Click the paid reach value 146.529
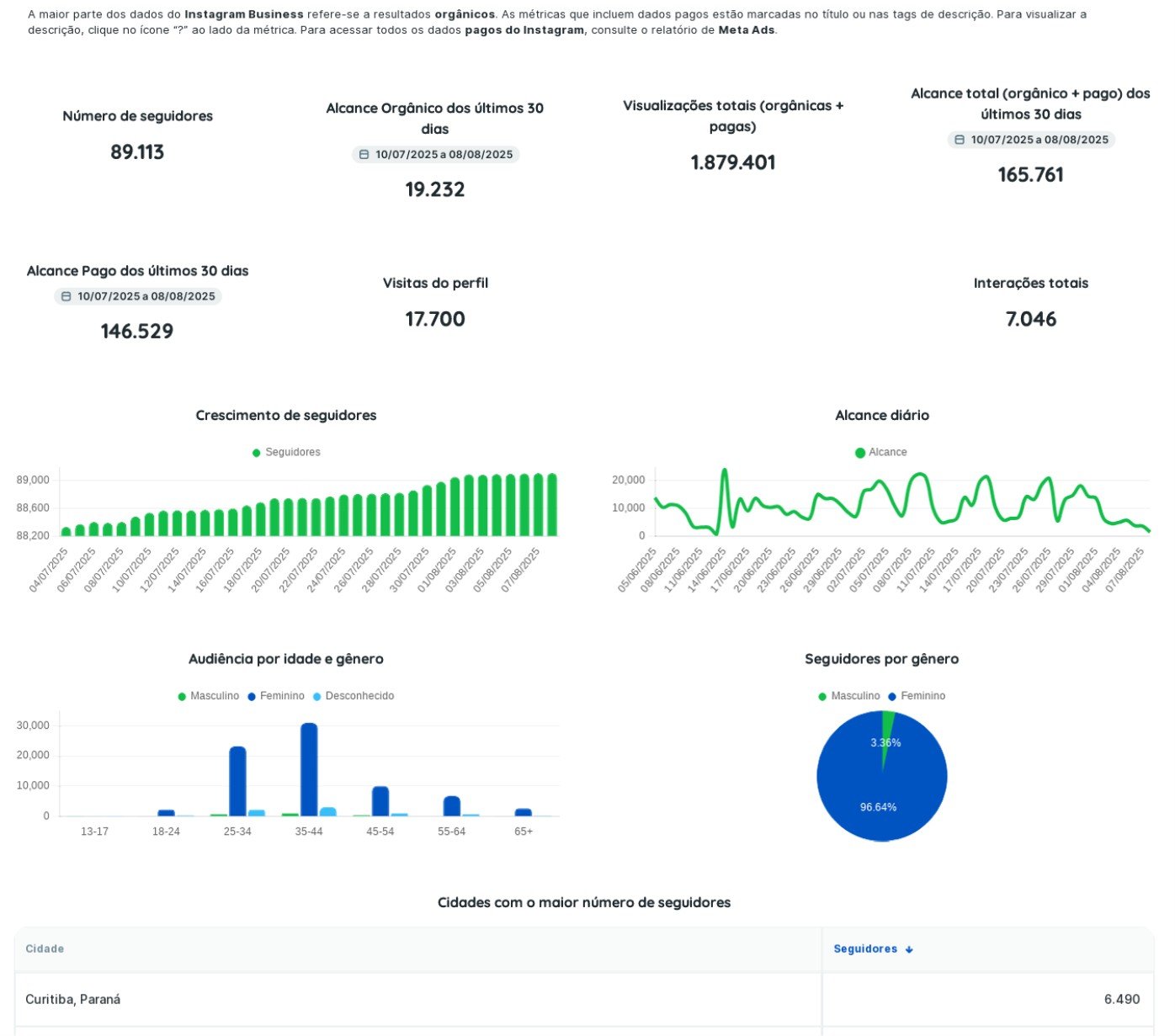The height and width of the screenshot is (1036, 1175). pyautogui.click(x=137, y=332)
